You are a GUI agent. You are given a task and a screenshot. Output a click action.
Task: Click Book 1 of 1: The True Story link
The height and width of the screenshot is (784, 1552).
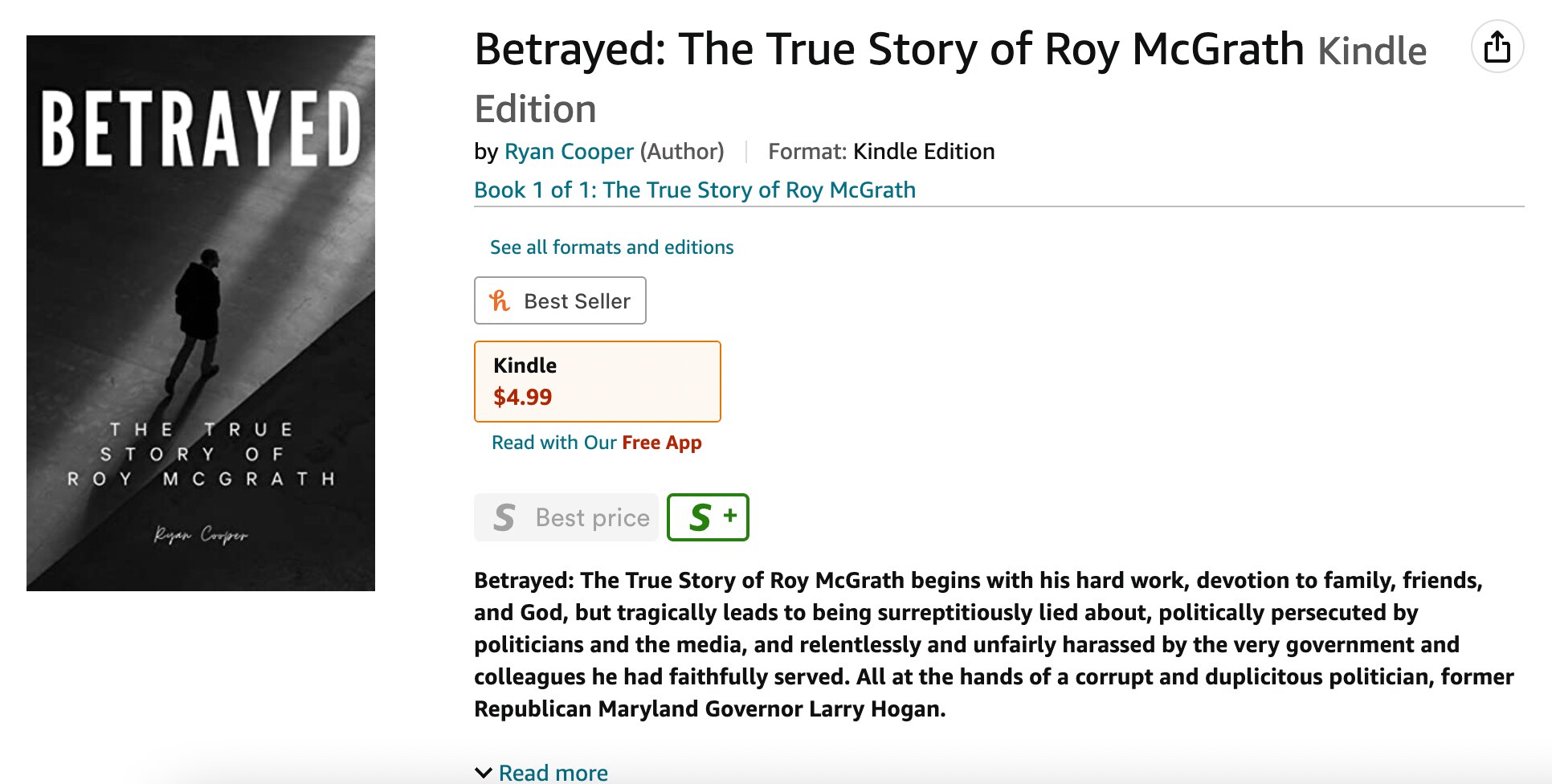coord(694,190)
